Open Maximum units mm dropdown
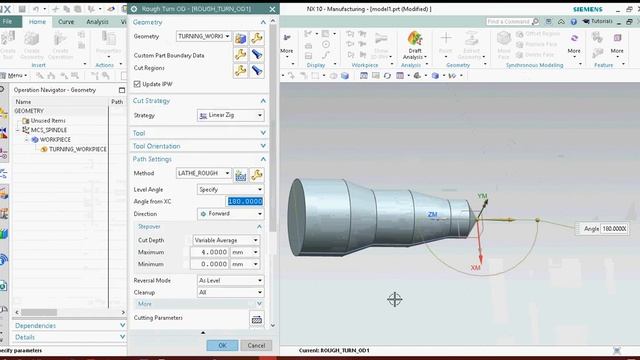 pos(245,252)
